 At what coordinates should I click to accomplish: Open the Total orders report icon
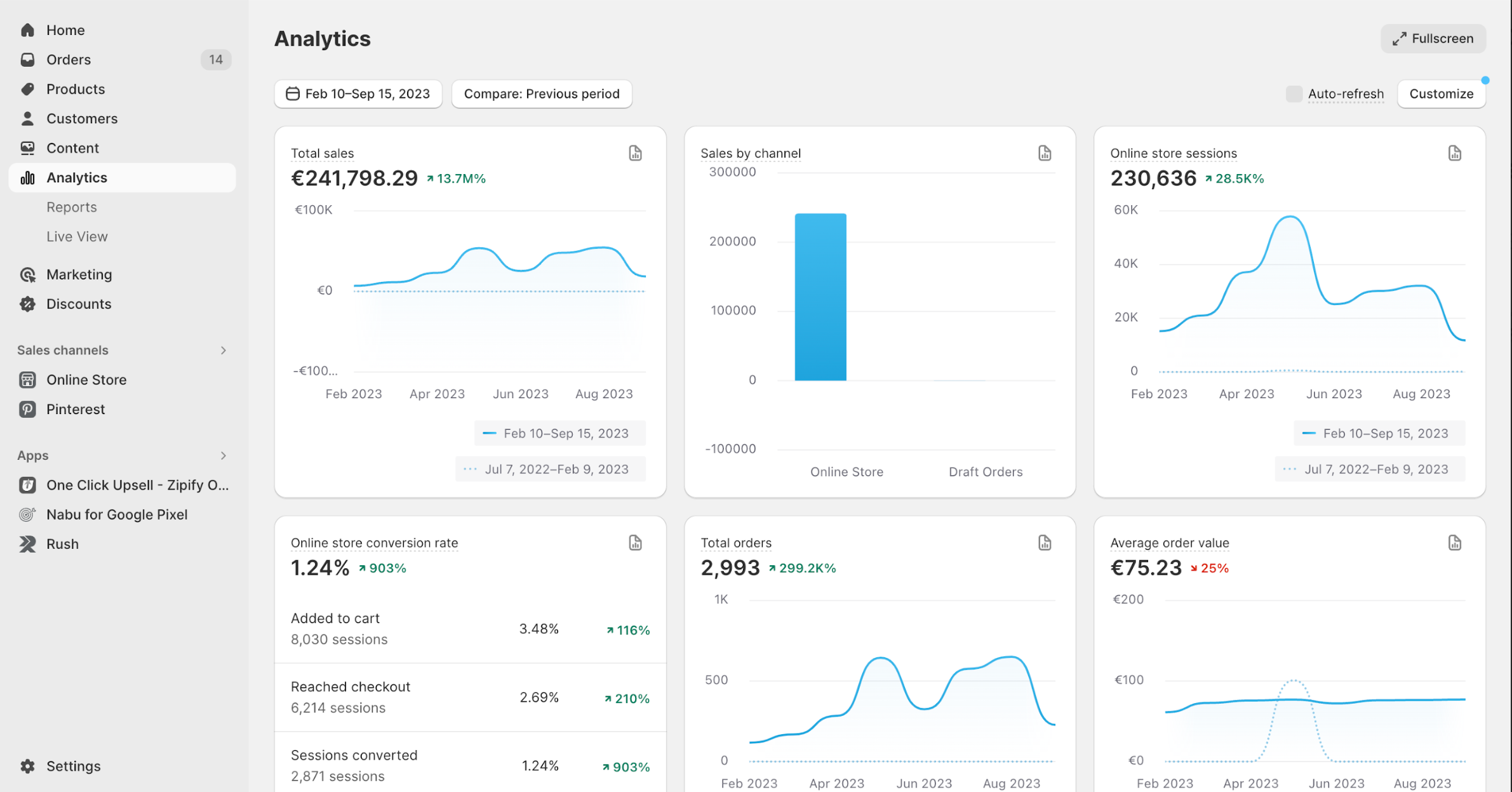[x=1045, y=543]
